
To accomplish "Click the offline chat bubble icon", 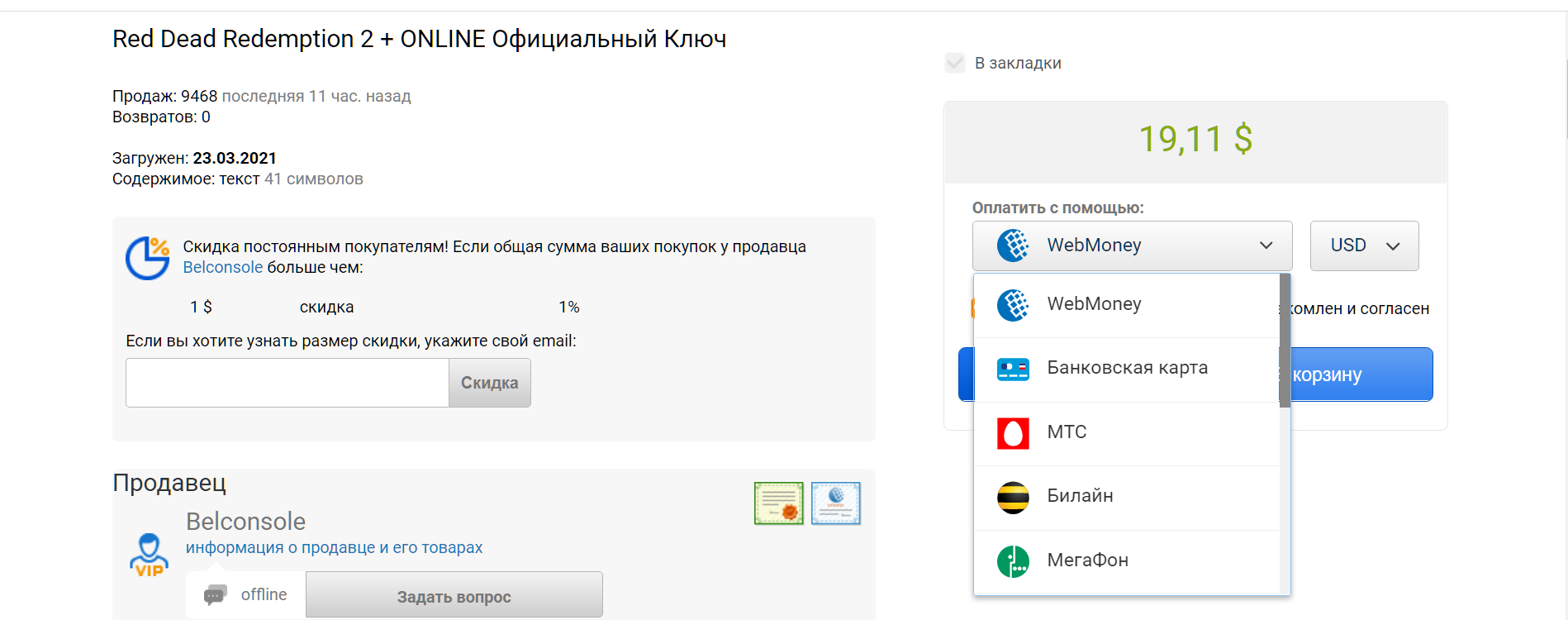I will [215, 594].
